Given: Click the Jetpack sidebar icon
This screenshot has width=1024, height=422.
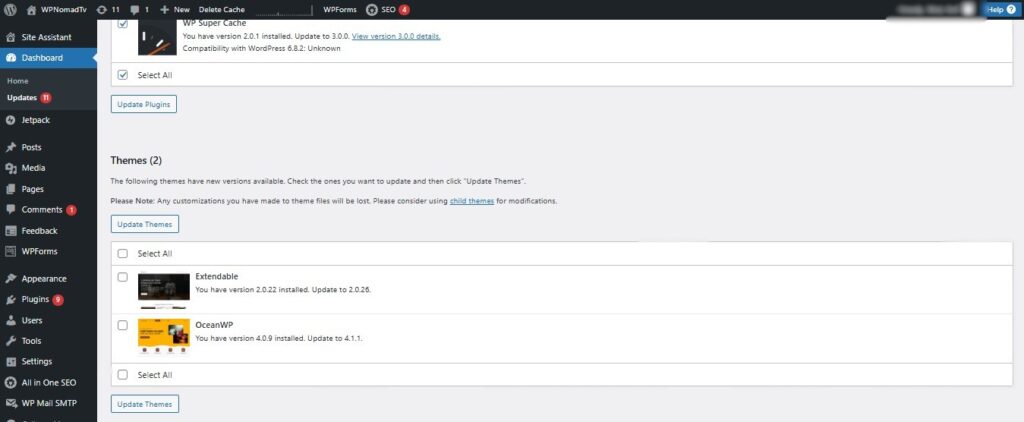Looking at the screenshot, I should point(10,120).
